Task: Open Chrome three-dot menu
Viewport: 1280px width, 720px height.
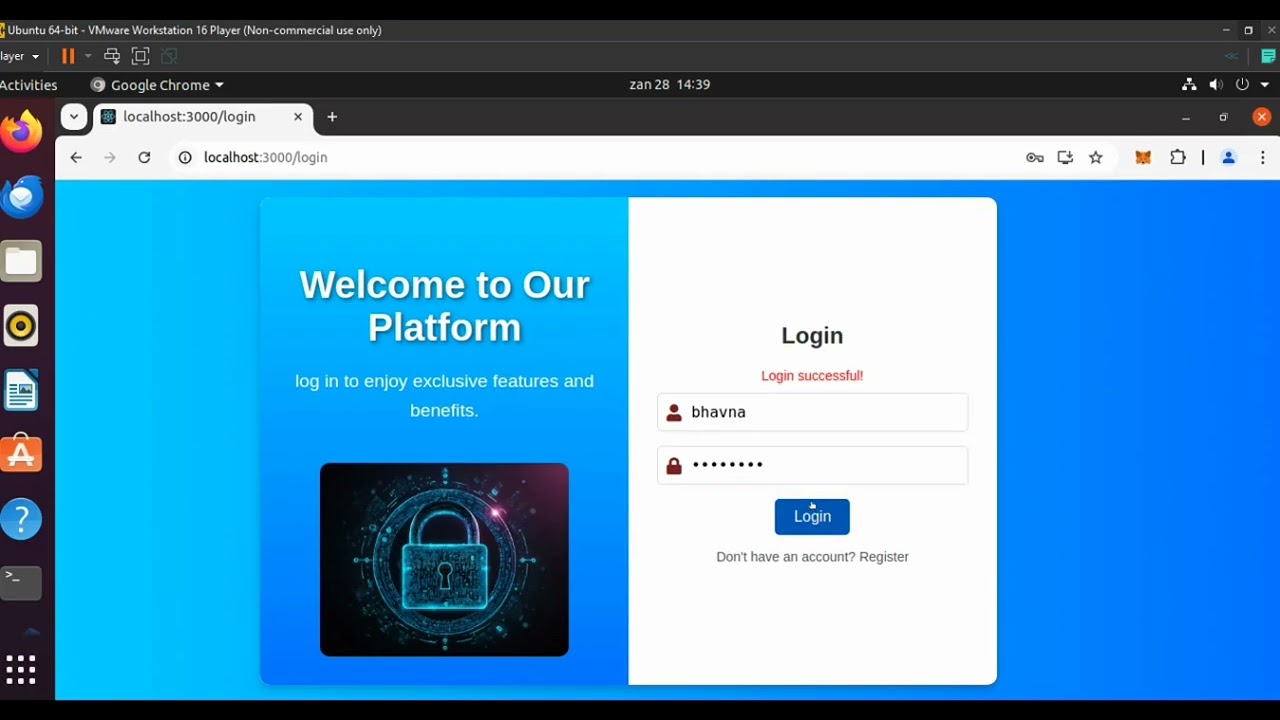Action: (1262, 157)
